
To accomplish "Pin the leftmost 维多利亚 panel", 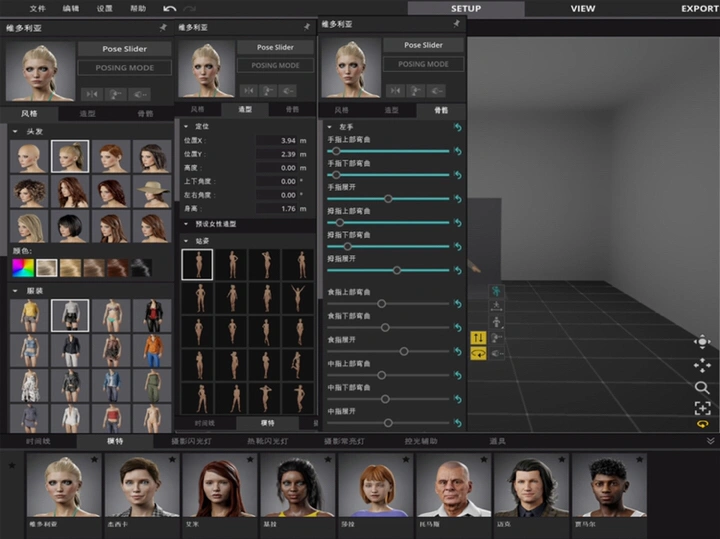I will (164, 25).
